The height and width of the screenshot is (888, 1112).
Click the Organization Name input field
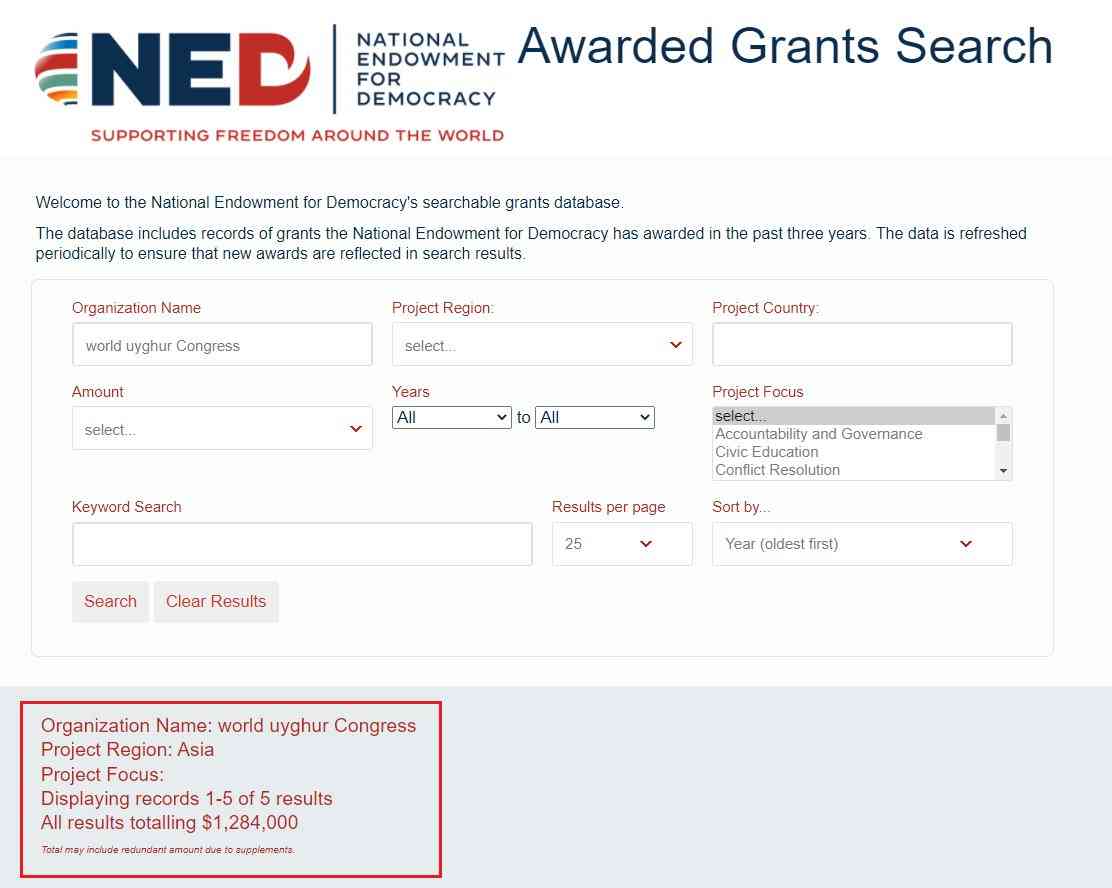point(222,345)
